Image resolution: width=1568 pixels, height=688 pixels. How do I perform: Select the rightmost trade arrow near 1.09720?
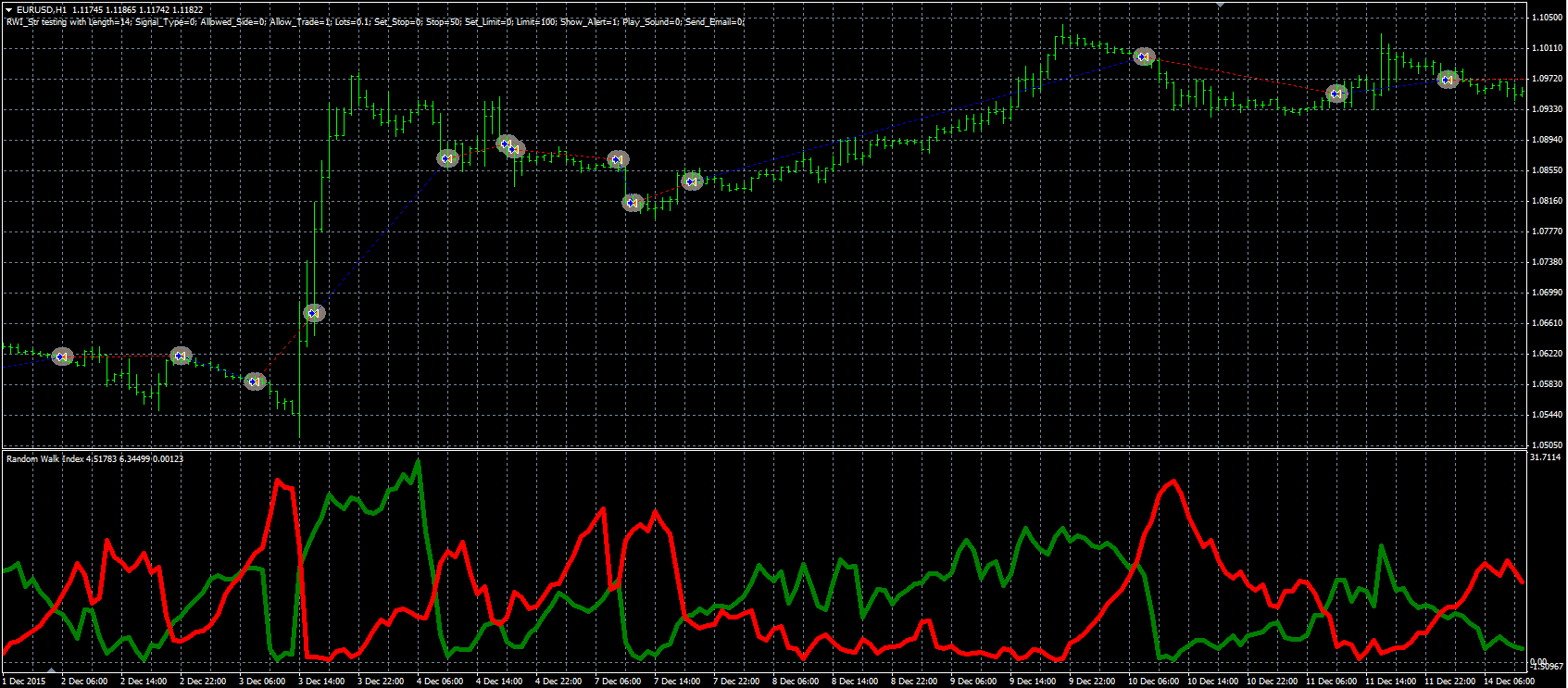[1448, 81]
